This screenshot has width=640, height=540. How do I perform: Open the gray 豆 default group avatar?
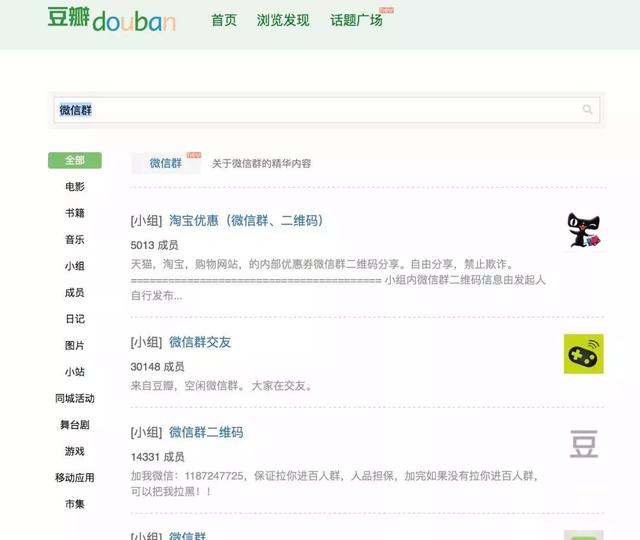click(584, 444)
